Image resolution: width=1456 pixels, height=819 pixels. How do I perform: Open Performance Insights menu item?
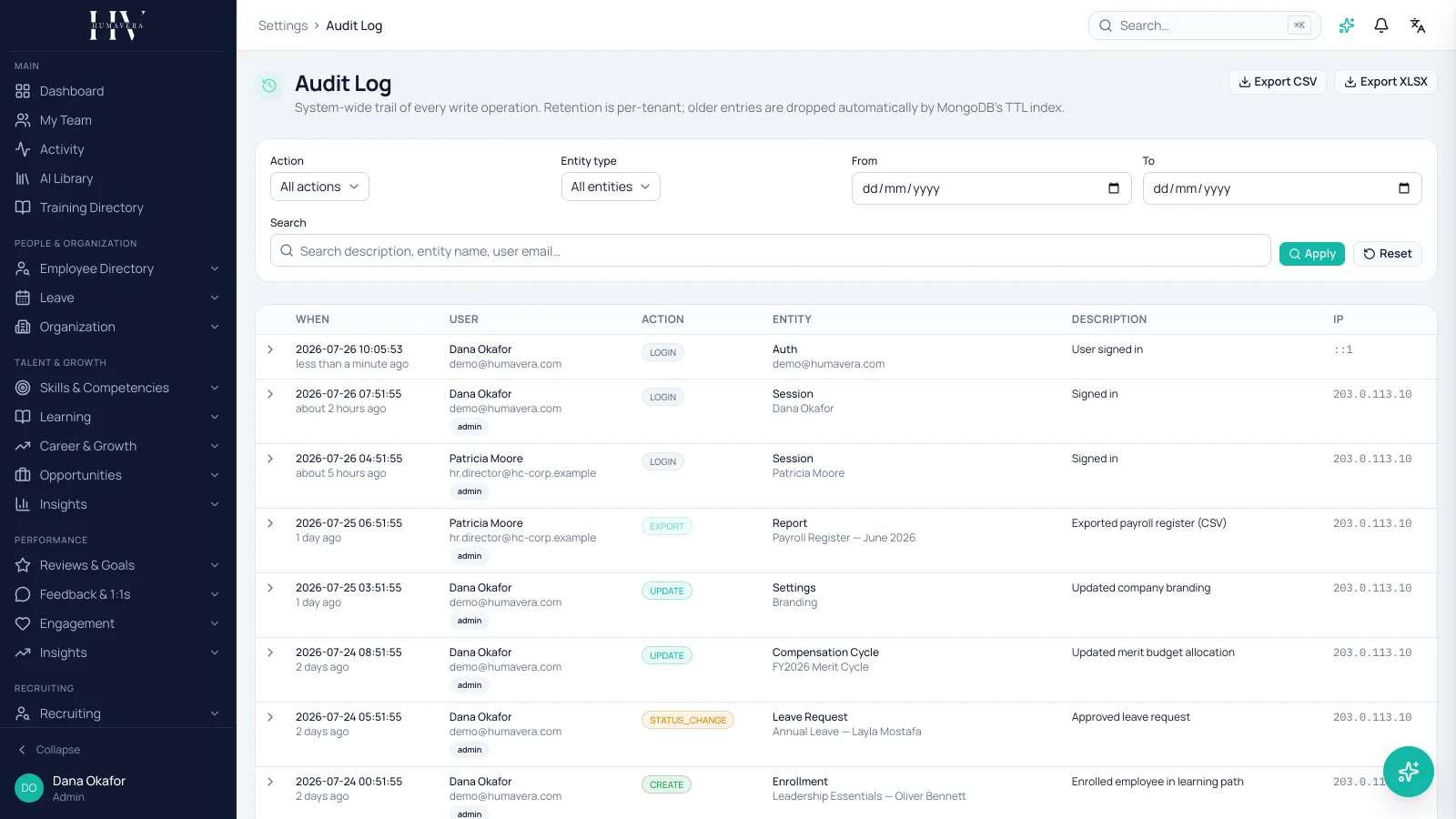pyautogui.click(x=118, y=652)
